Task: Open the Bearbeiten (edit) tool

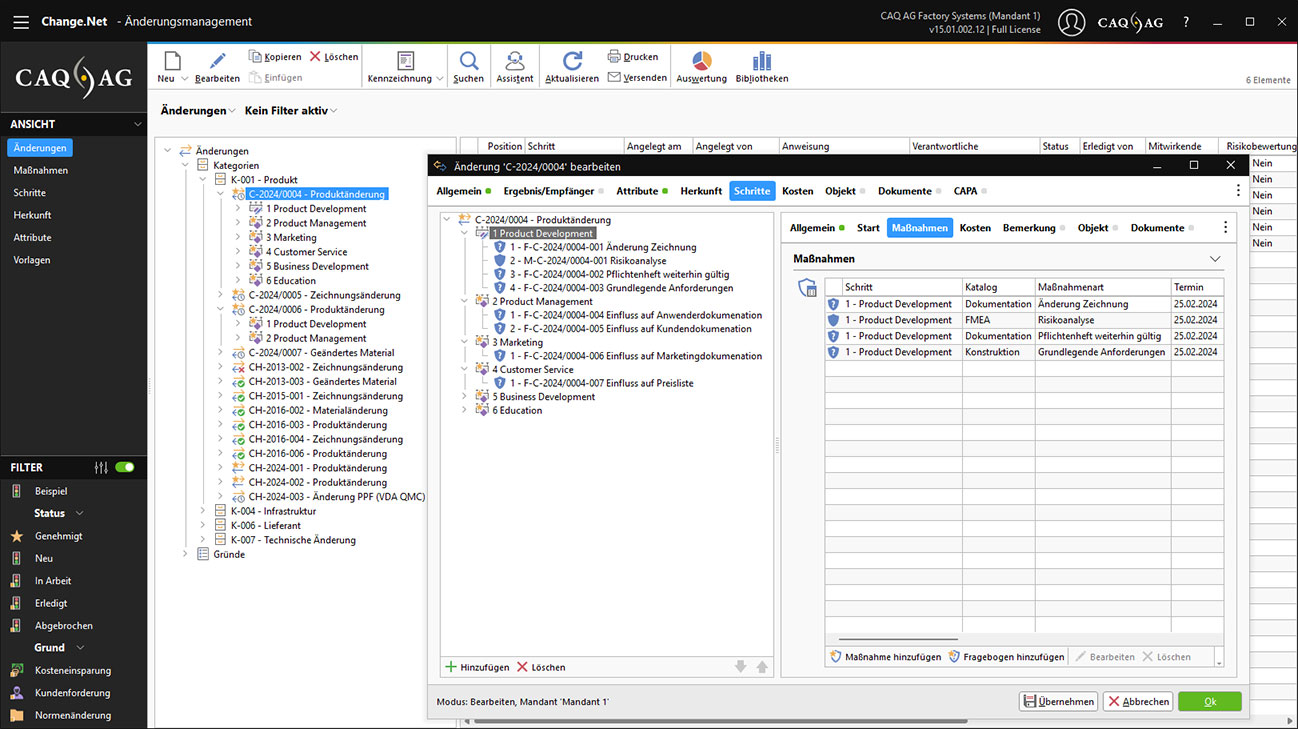Action: coord(217,62)
